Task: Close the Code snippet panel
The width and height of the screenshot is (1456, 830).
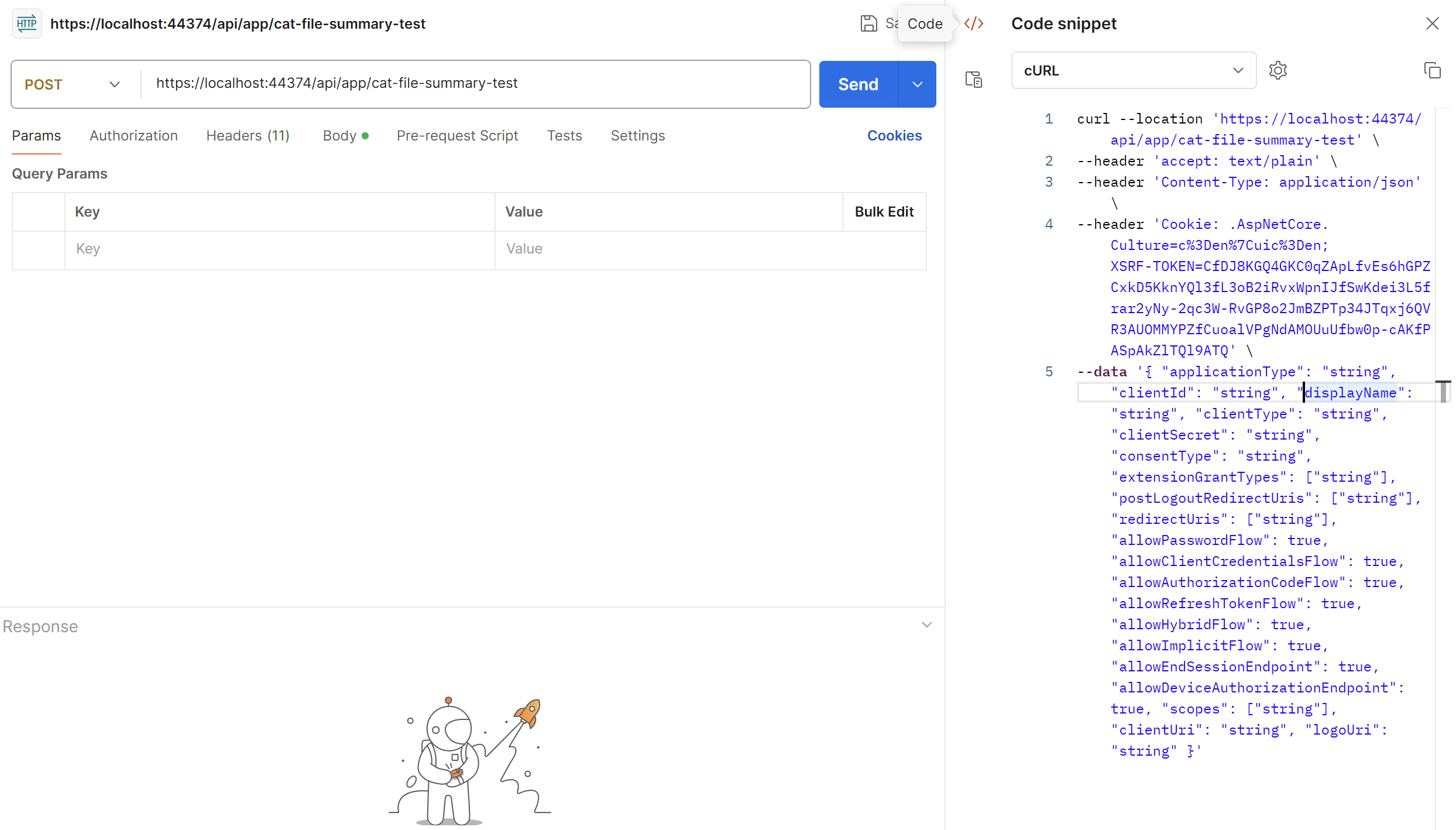Action: click(1432, 23)
